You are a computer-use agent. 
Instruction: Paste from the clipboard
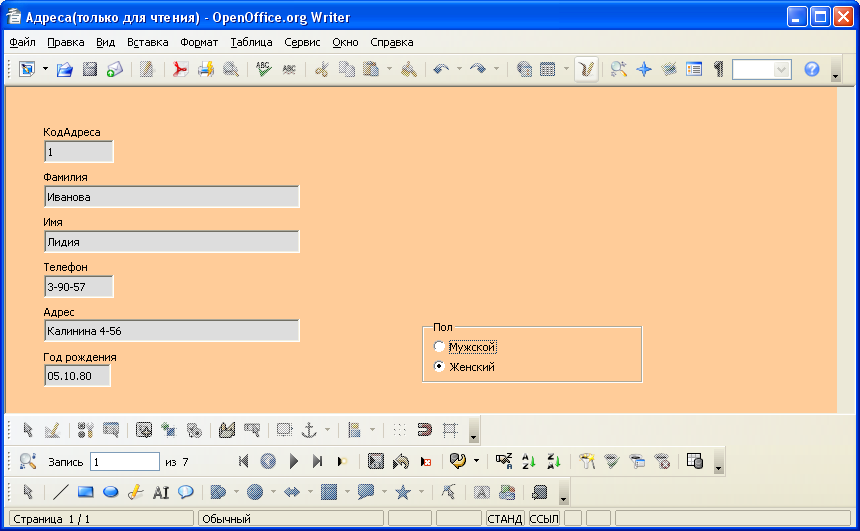(x=371, y=70)
